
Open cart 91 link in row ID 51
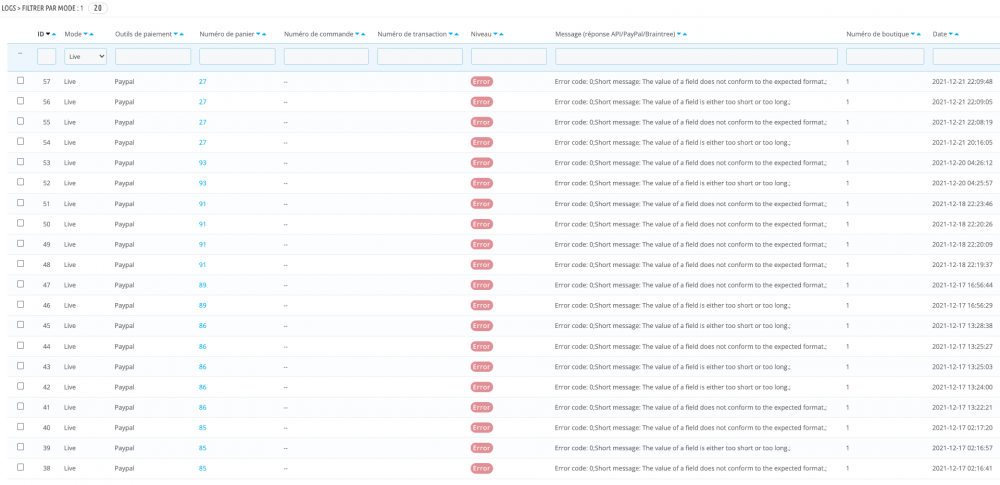[203, 204]
